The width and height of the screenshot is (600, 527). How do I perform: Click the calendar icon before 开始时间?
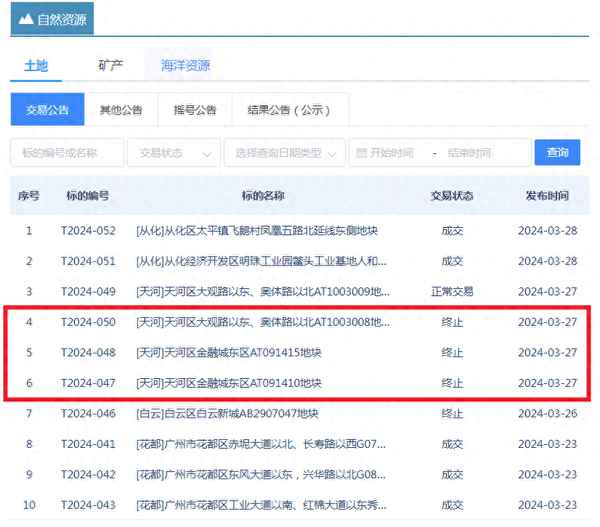[x=361, y=153]
